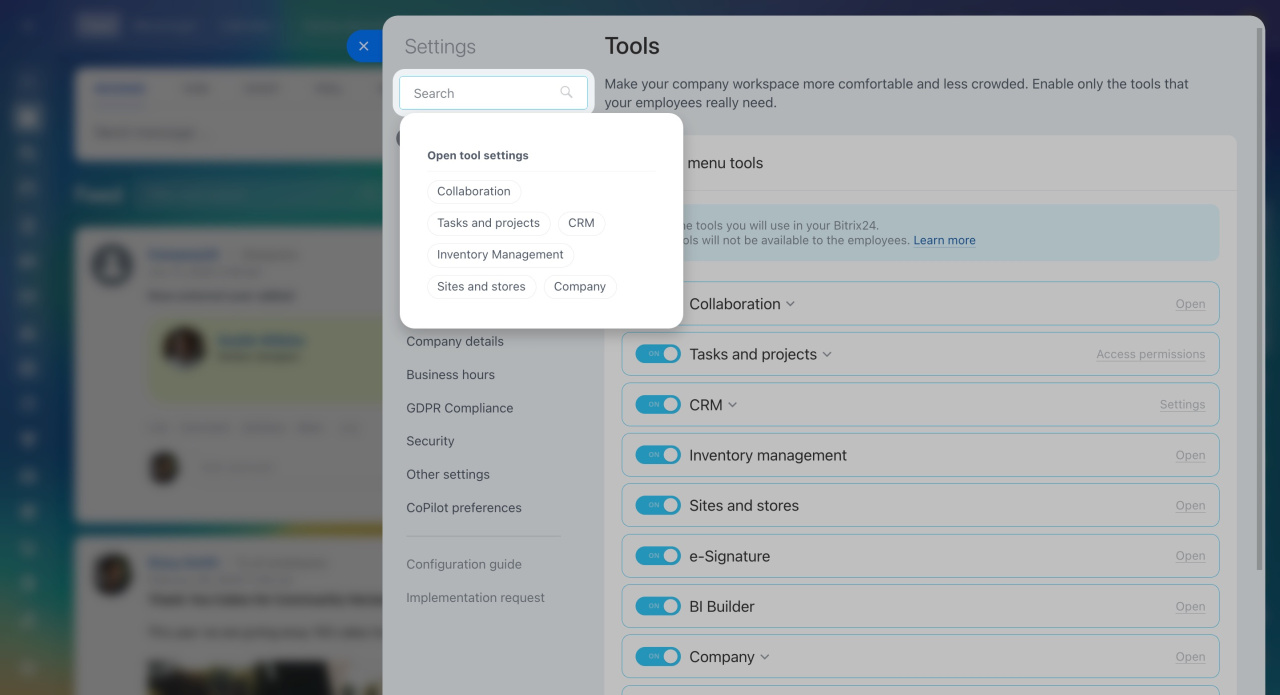This screenshot has width=1280, height=695.
Task: Open CoPilot preferences section
Action: point(464,507)
